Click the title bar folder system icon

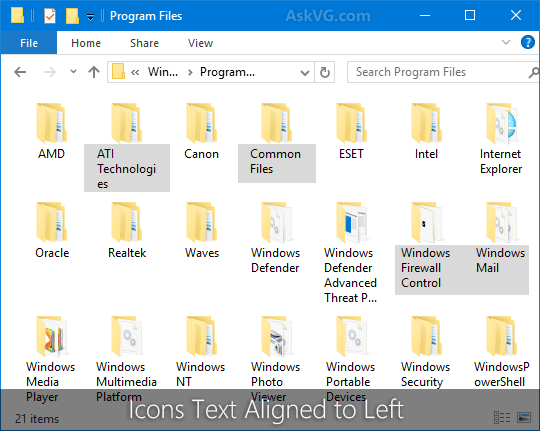[x=17, y=16]
